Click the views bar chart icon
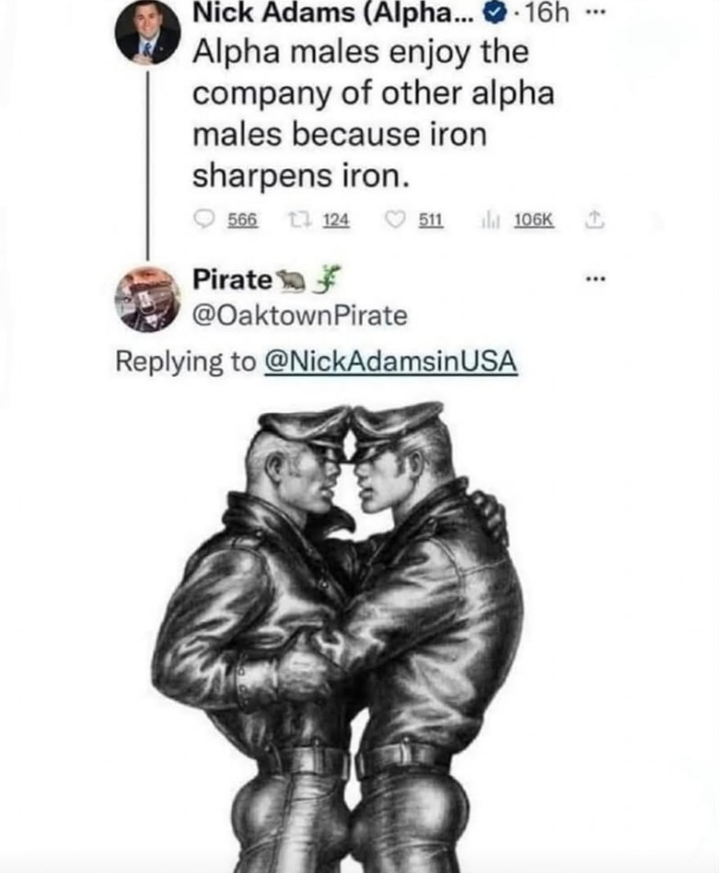Image resolution: width=719 pixels, height=873 pixels. click(x=492, y=221)
